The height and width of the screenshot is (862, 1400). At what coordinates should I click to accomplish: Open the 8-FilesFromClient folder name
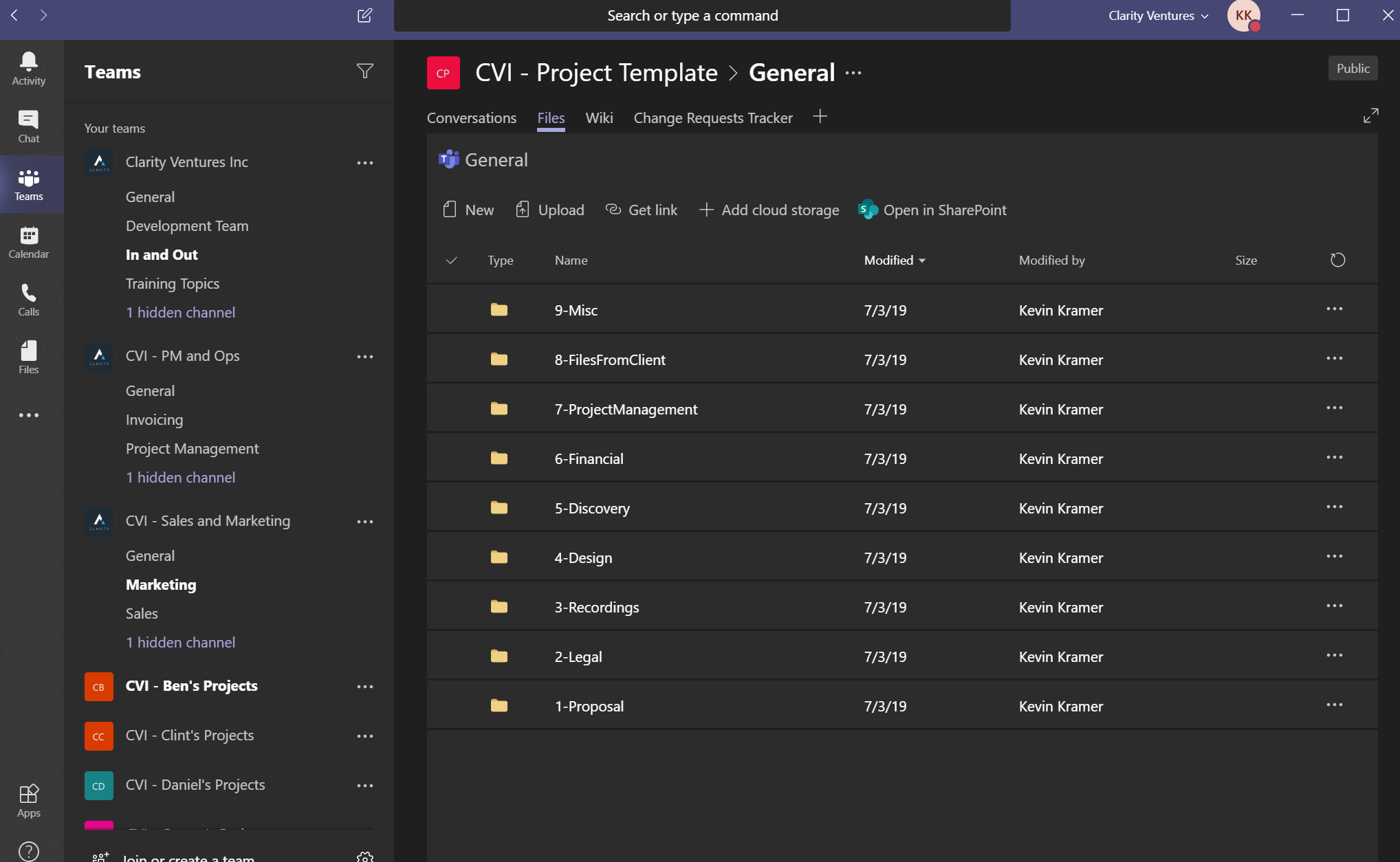[610, 360]
